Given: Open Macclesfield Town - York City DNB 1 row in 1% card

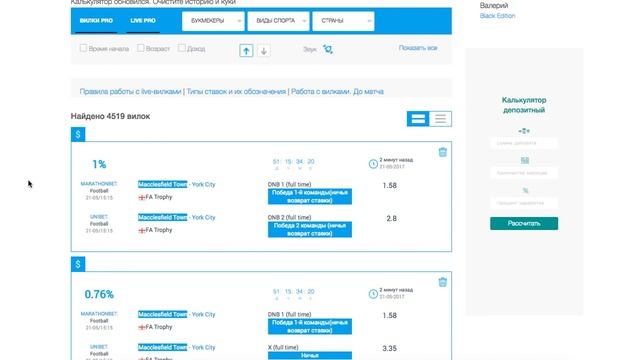Looking at the screenshot, I should 177,184.
